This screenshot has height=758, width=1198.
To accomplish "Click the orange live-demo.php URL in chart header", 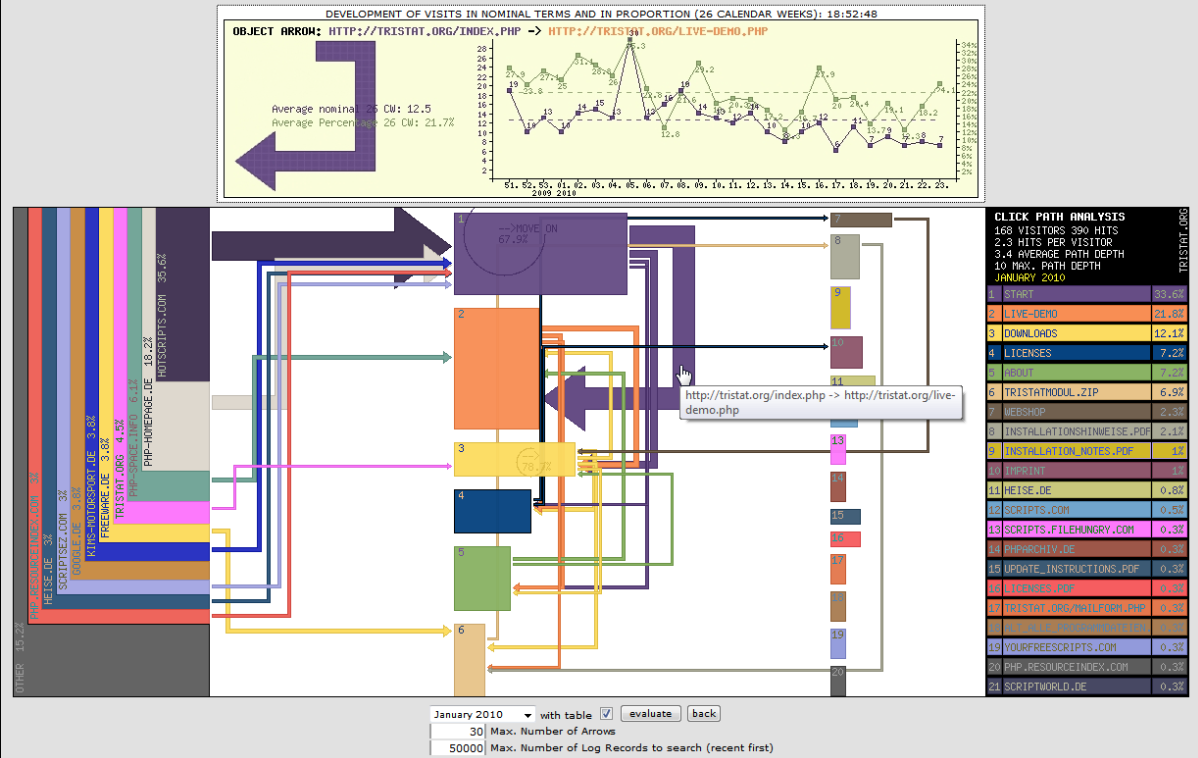I will pyautogui.click(x=658, y=31).
